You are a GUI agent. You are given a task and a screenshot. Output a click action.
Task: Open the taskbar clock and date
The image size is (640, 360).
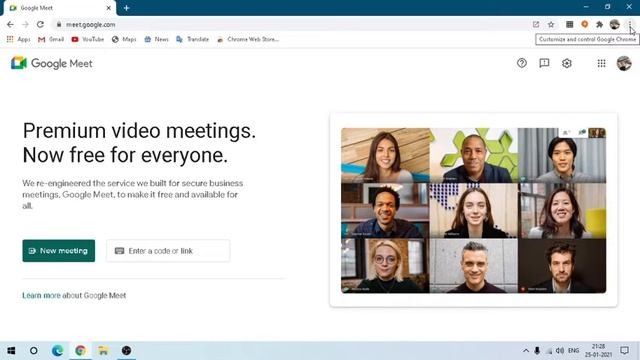coord(598,351)
